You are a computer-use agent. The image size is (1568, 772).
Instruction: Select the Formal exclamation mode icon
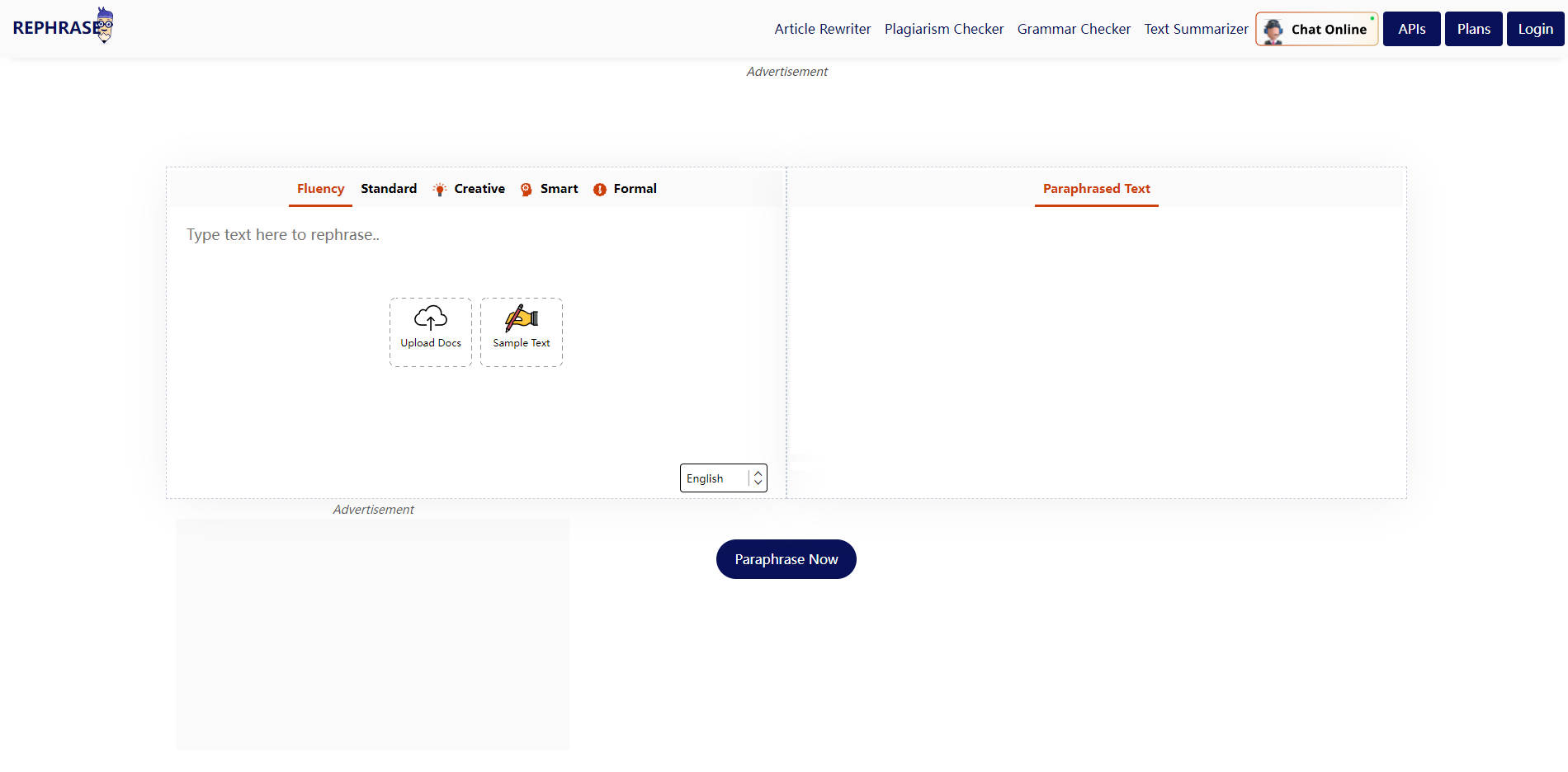pyautogui.click(x=599, y=189)
